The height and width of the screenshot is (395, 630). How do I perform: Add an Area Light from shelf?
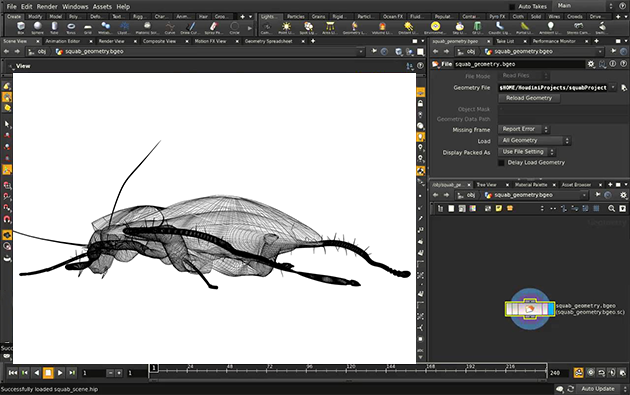330,28
